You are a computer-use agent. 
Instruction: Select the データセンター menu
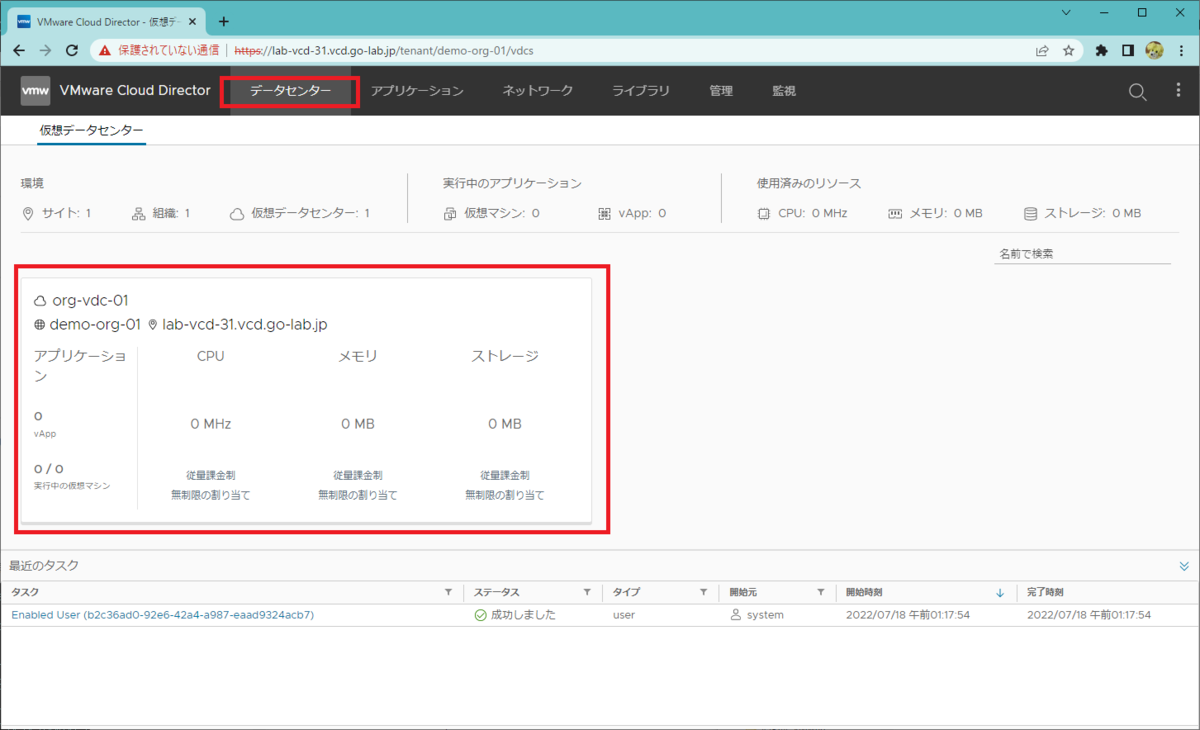[291, 91]
